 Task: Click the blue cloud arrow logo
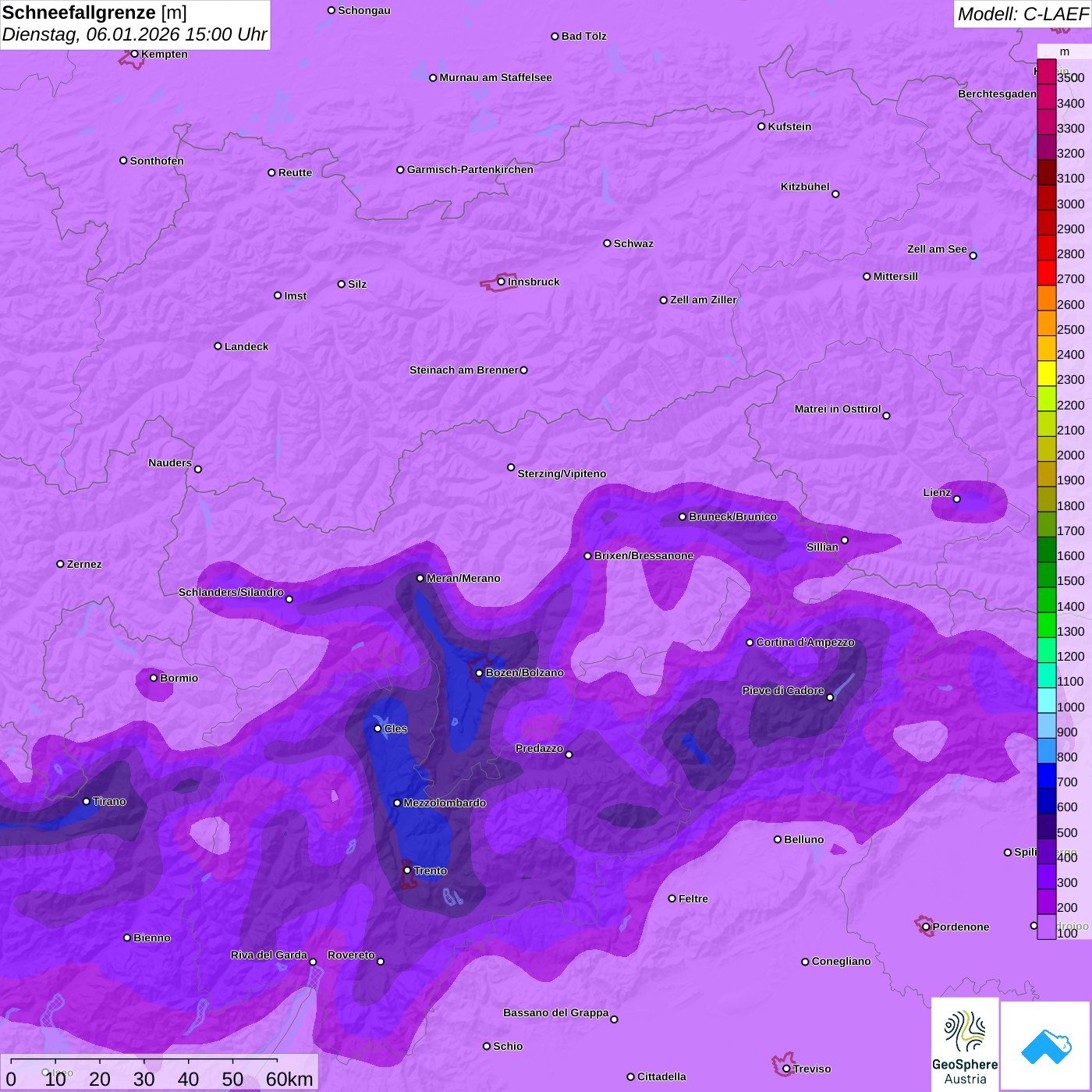(1046, 1045)
